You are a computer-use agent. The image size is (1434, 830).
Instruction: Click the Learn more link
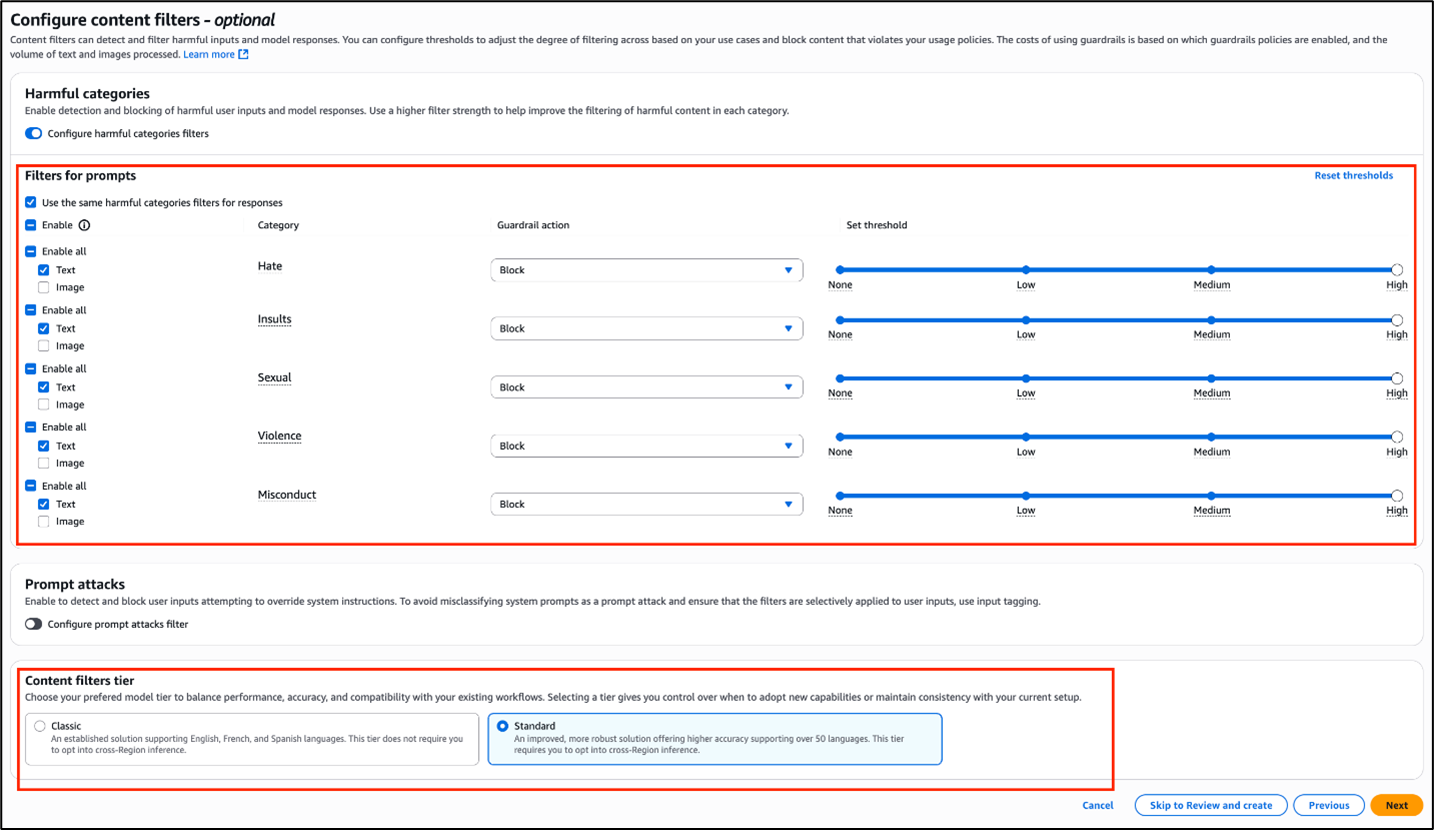[x=210, y=54]
